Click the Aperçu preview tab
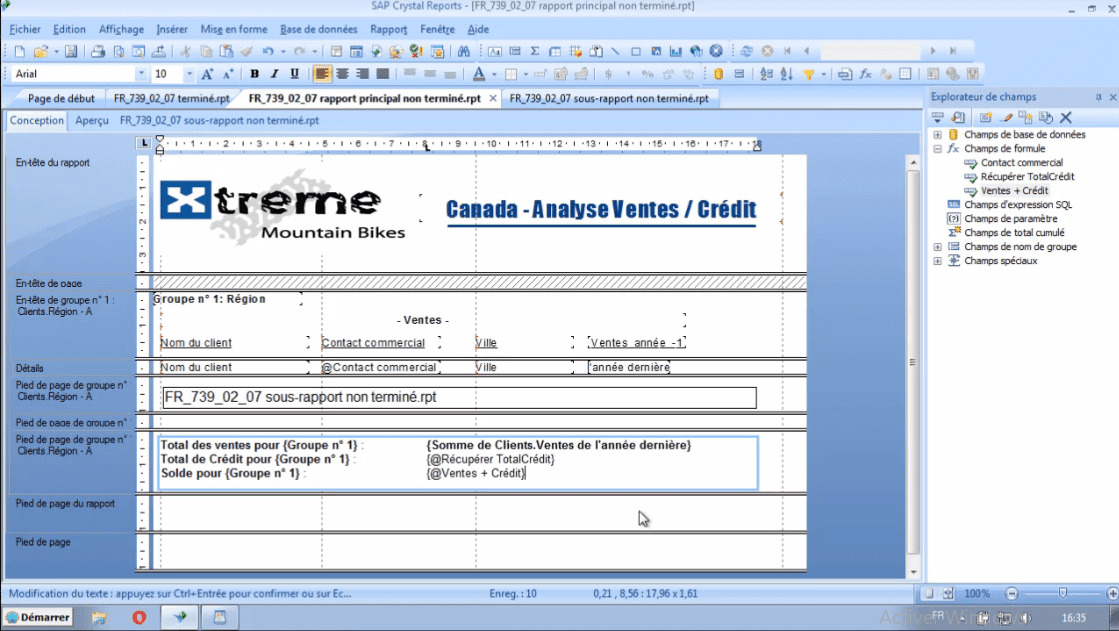Image resolution: width=1119 pixels, height=631 pixels. click(92, 120)
